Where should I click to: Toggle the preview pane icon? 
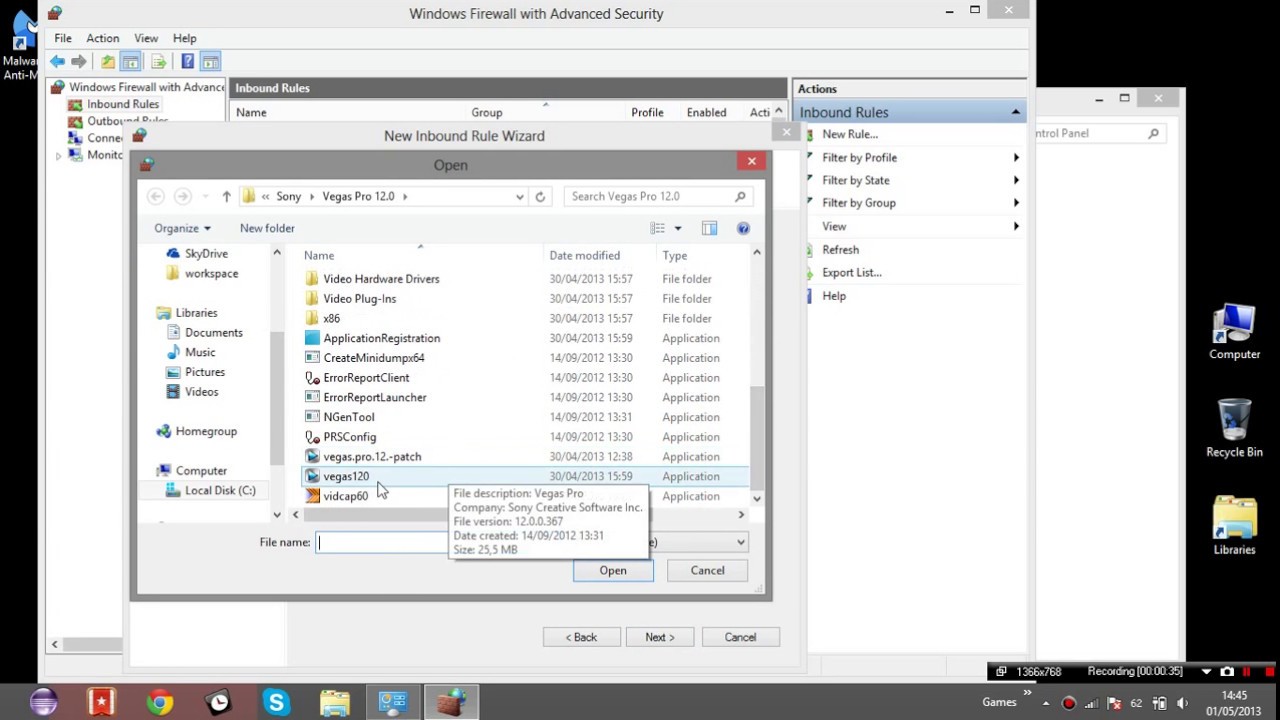[x=709, y=229]
